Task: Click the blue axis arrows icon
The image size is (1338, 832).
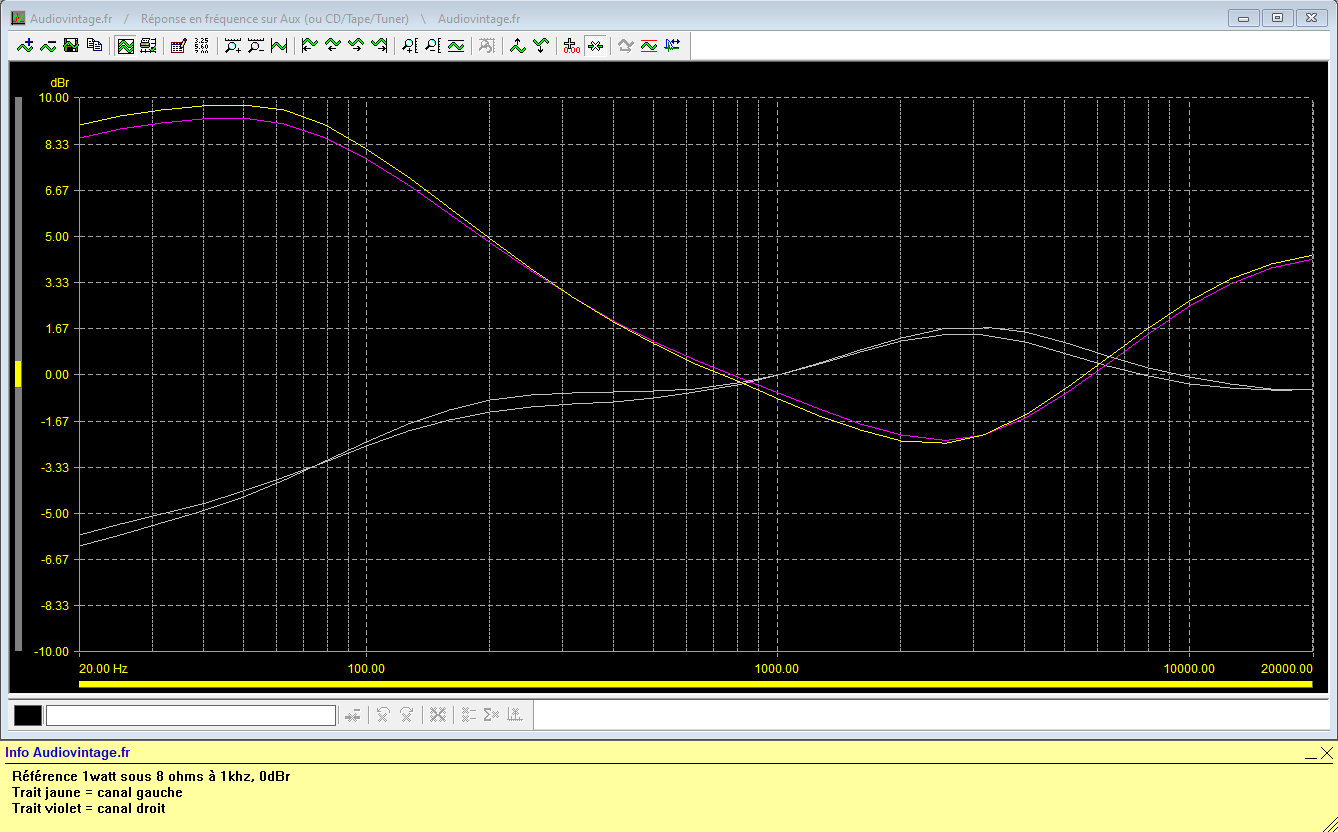Action: pyautogui.click(x=672, y=45)
